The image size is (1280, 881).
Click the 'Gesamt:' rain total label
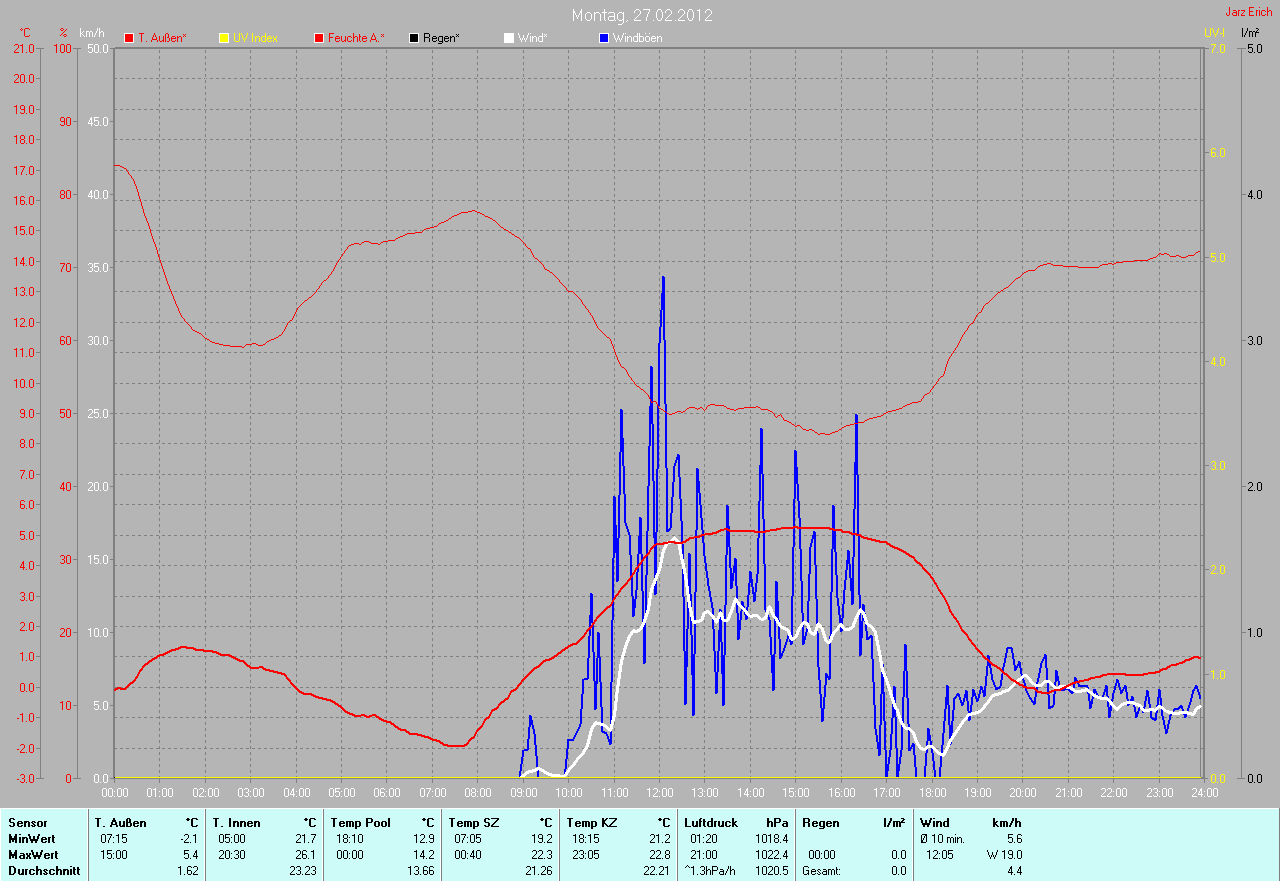pos(820,871)
